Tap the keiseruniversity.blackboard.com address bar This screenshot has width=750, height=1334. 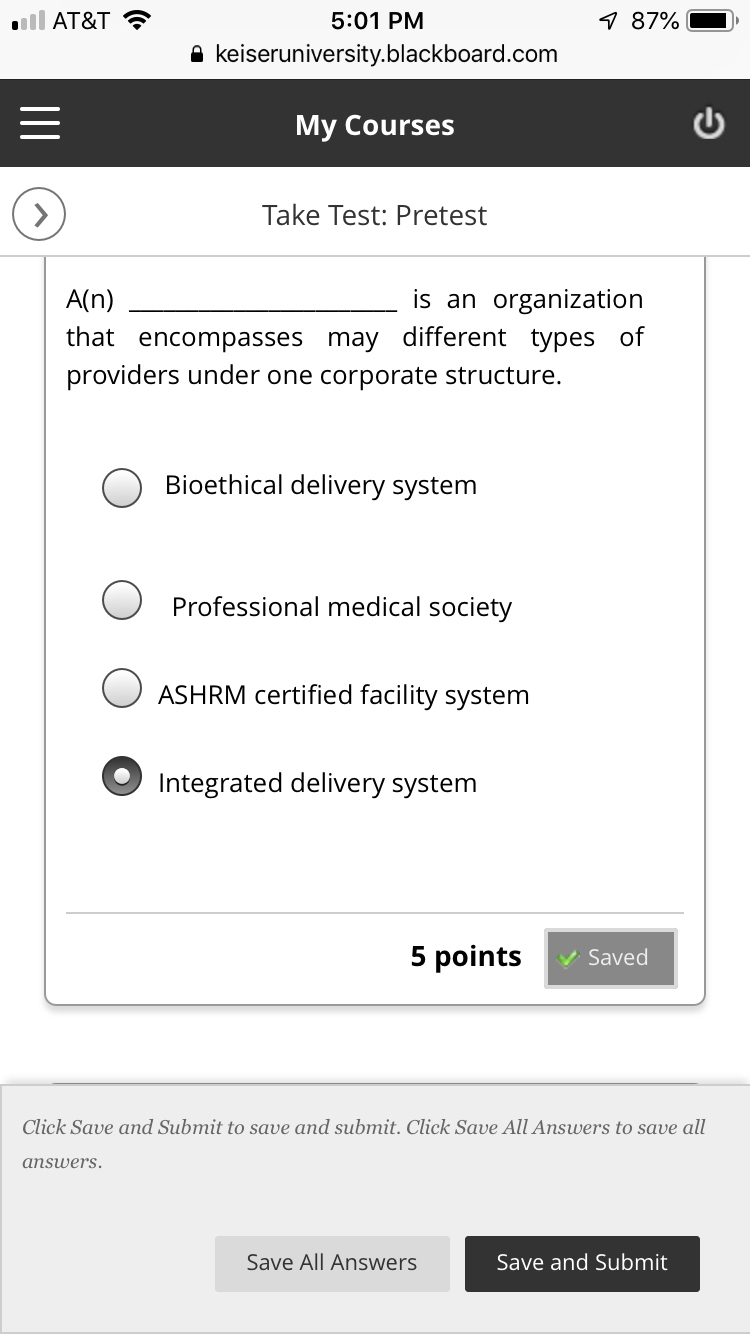[x=385, y=55]
